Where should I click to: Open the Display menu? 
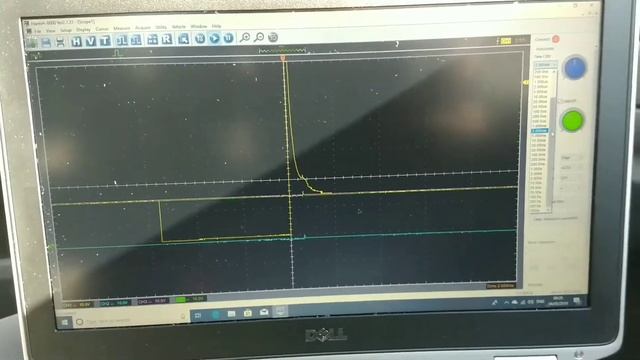(x=83, y=30)
